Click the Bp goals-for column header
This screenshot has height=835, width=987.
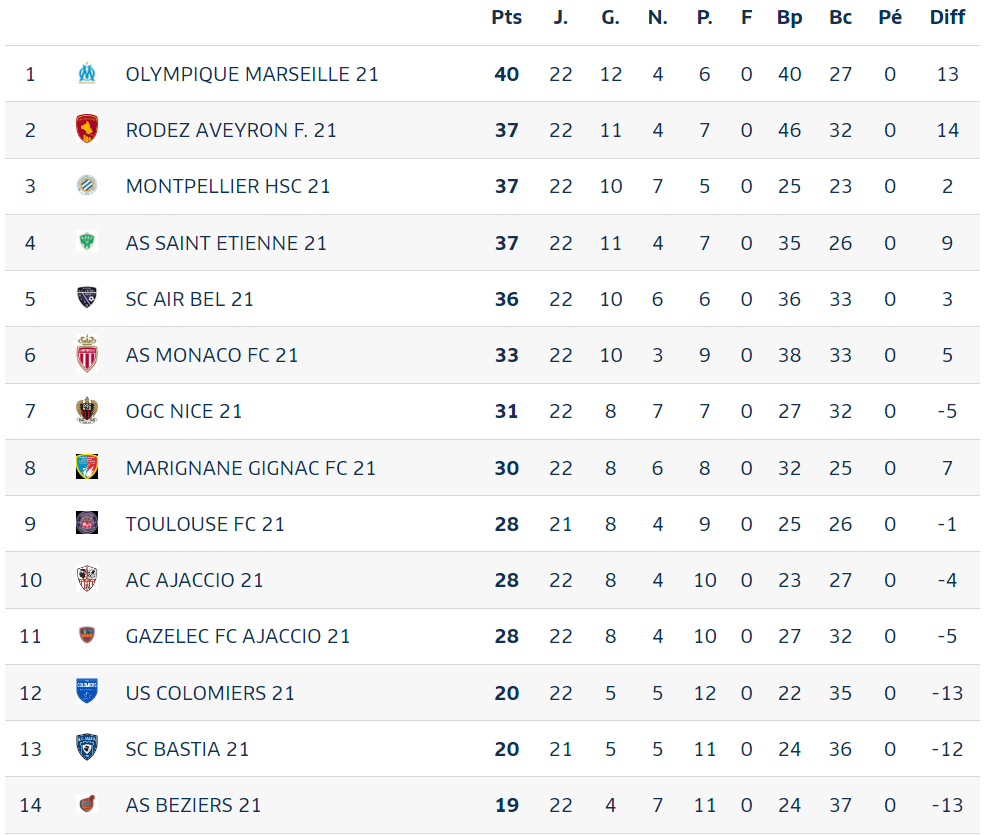click(x=789, y=18)
